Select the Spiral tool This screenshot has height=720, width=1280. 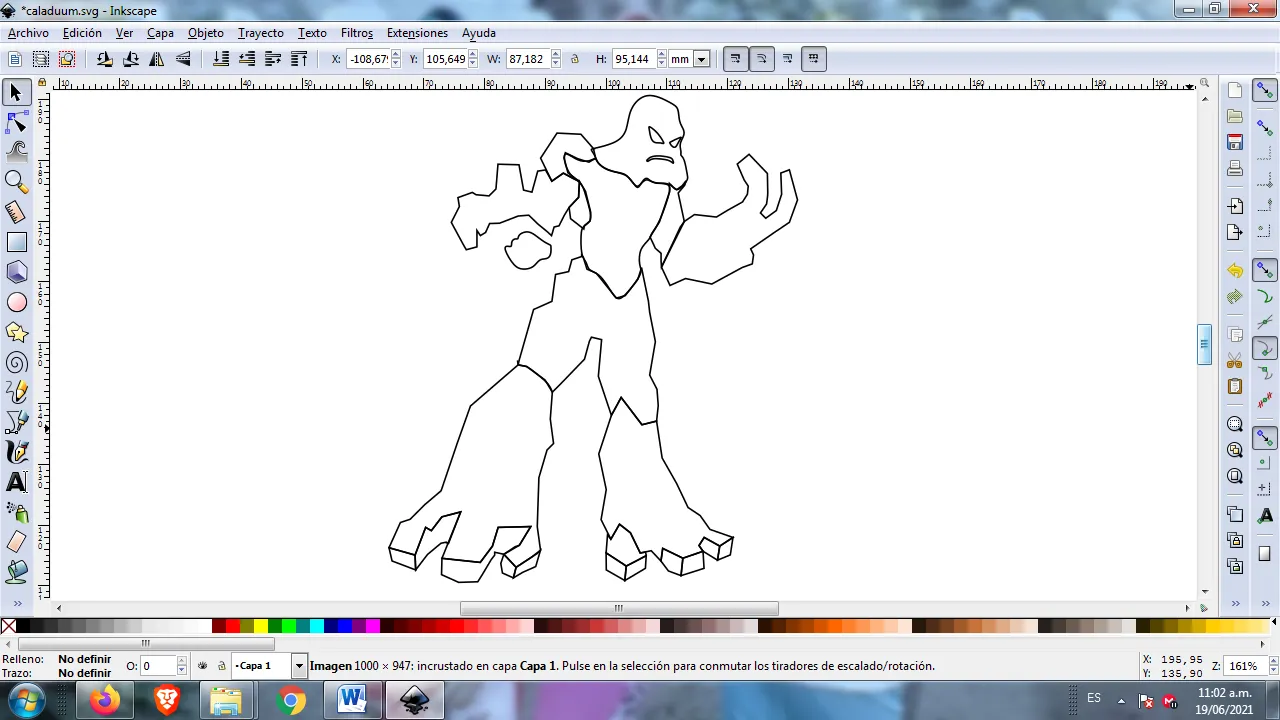(x=16, y=362)
